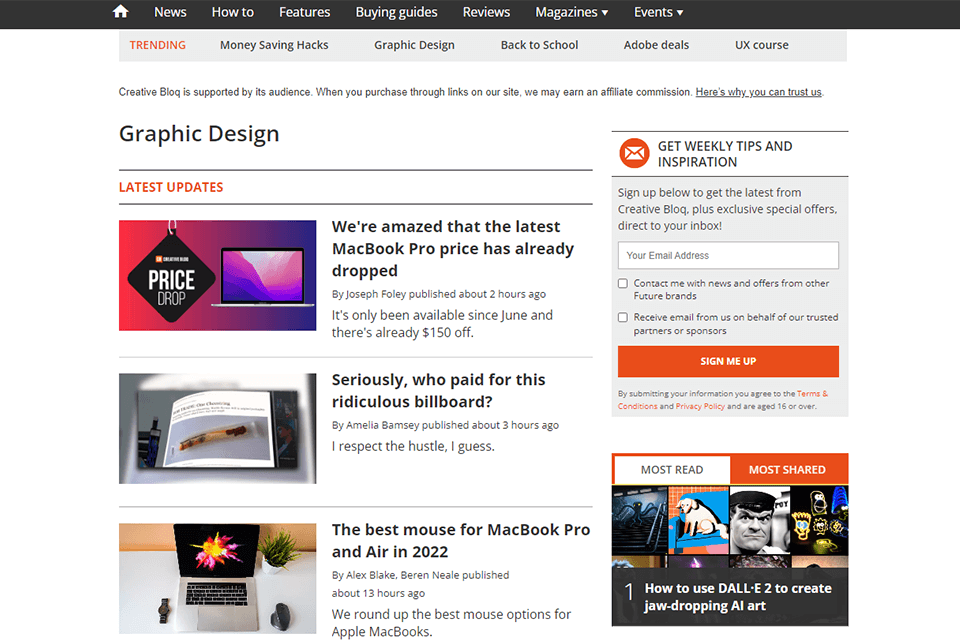Click 'By Joseph Foley published about 2 hours ago'
This screenshot has width=960, height=640.
(438, 294)
